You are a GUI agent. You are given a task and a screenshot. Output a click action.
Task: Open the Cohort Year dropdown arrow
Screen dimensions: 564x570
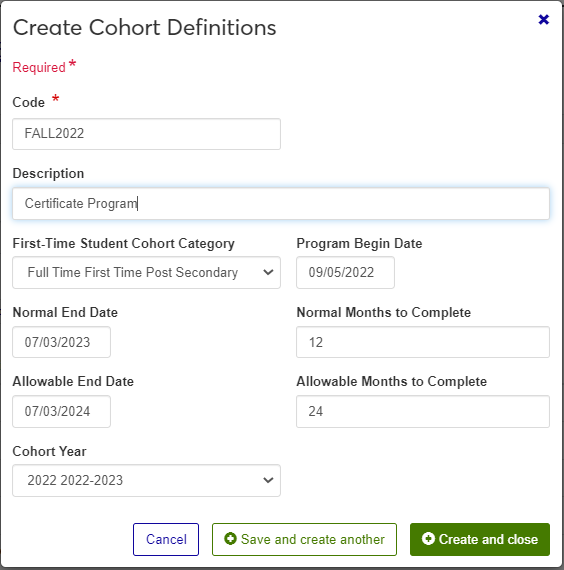point(268,480)
